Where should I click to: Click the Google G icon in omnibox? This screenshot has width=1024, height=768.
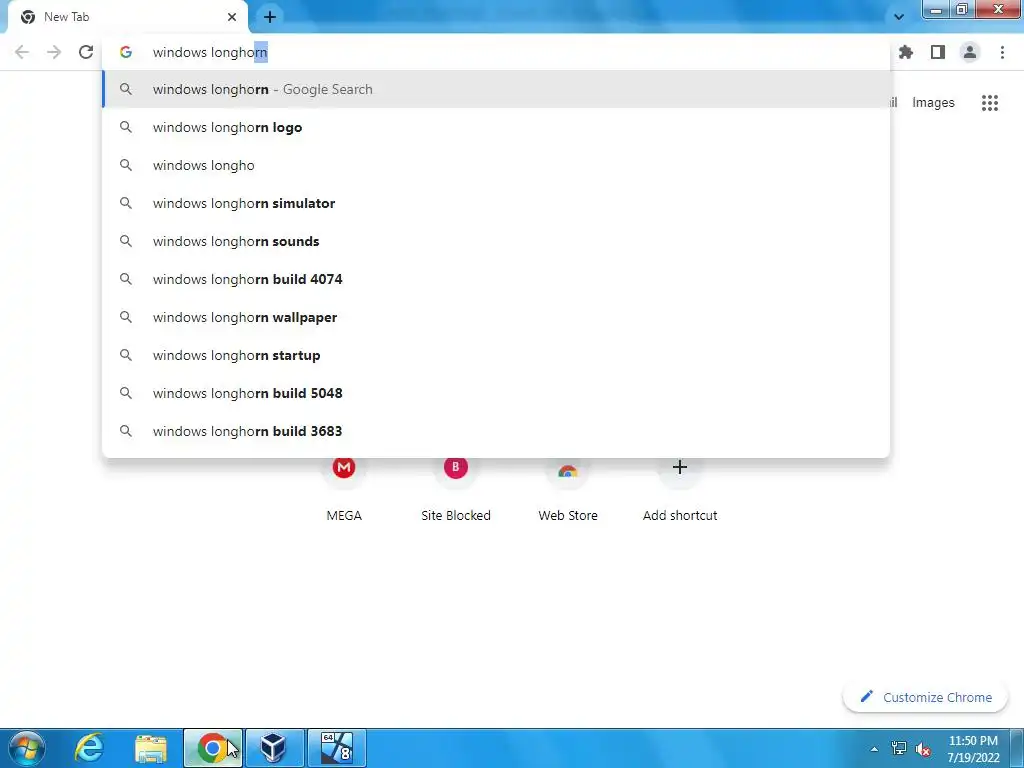126,52
